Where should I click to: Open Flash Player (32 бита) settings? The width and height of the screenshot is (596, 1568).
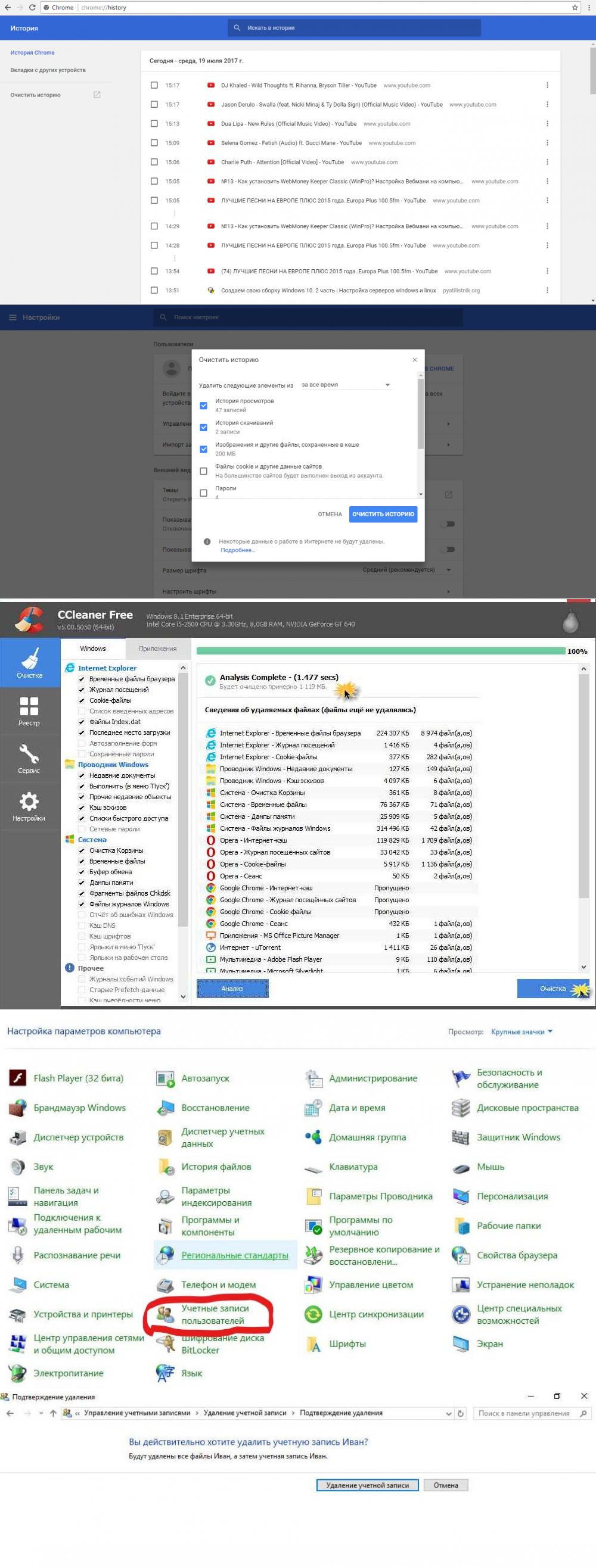coord(78,1077)
